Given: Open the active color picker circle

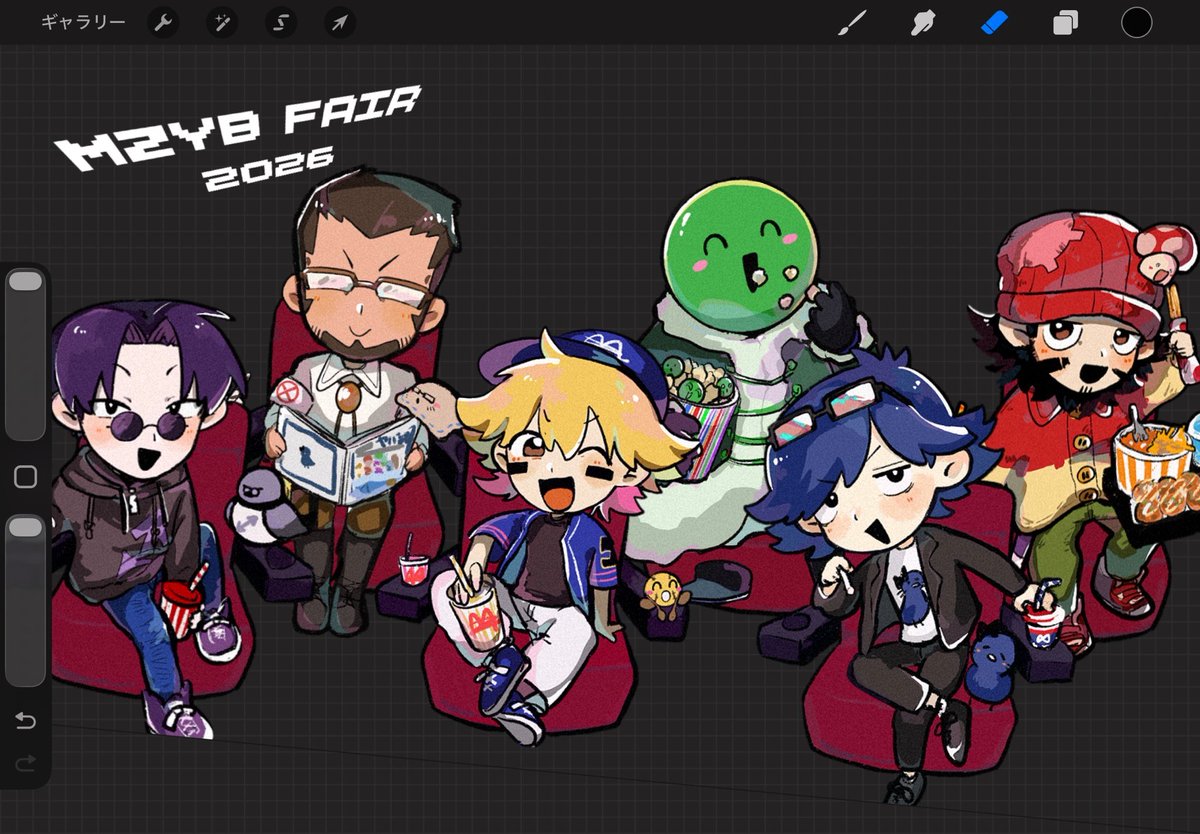Looking at the screenshot, I should pyautogui.click(x=1136, y=22).
